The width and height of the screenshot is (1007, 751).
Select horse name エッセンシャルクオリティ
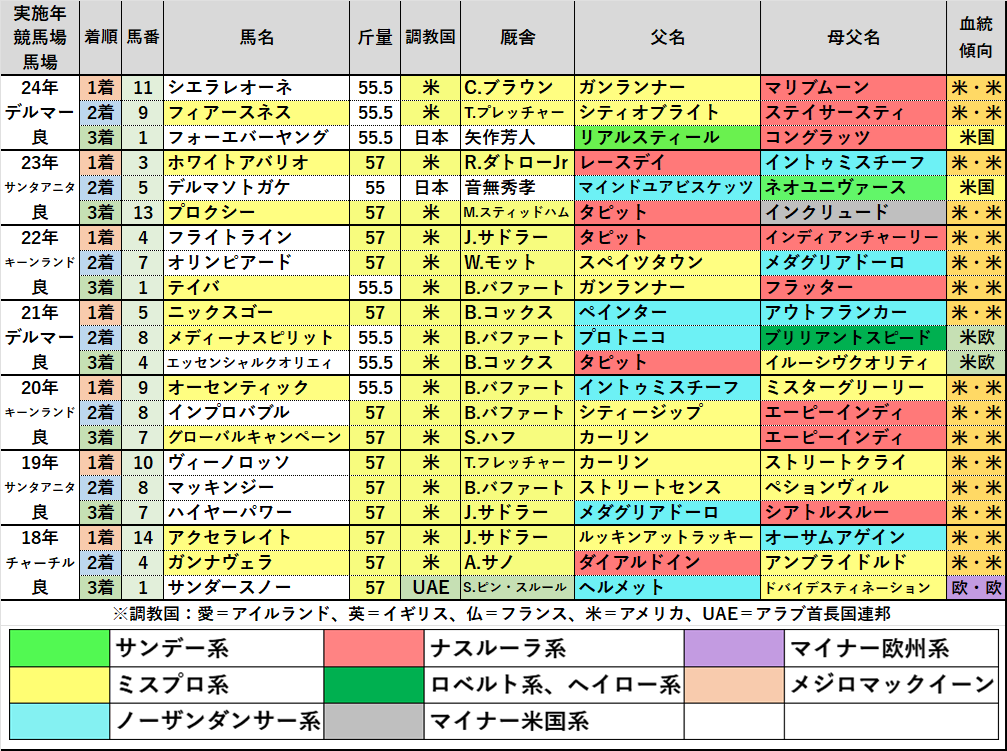[x=256, y=363]
